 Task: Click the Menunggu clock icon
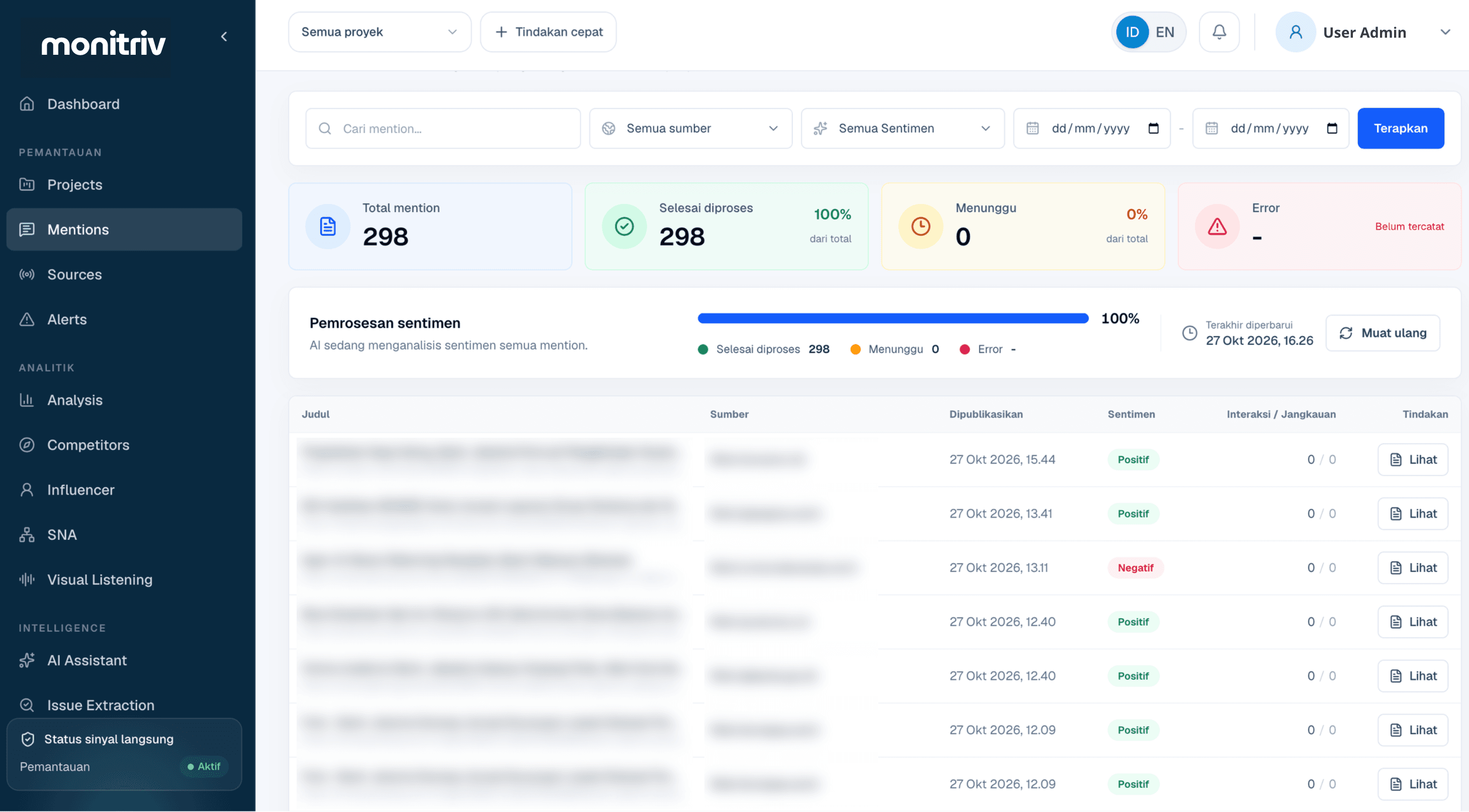coord(921,226)
